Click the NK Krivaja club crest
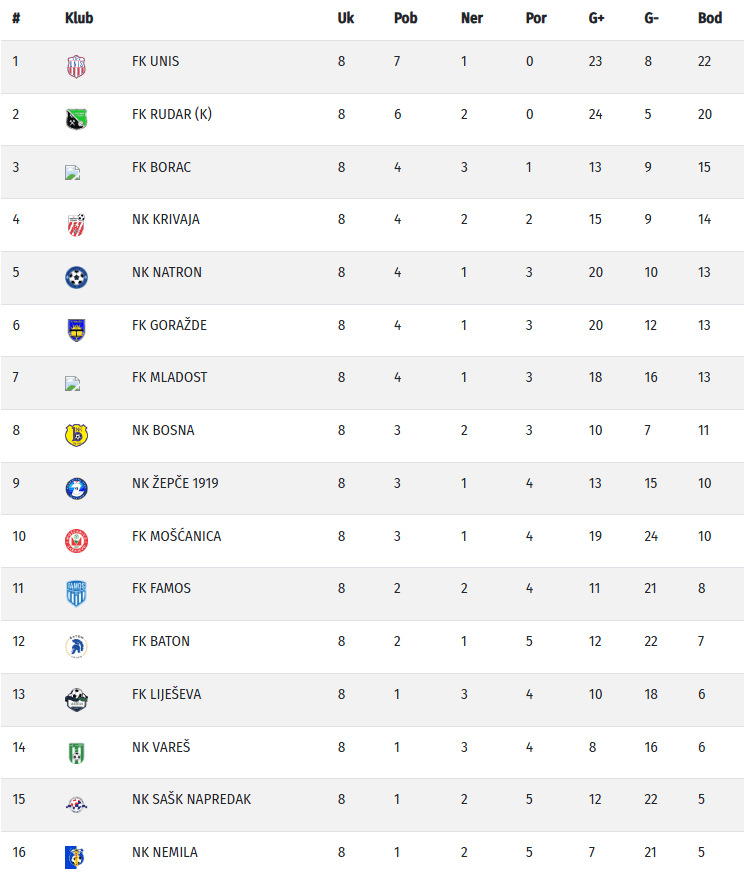Image resolution: width=744 pixels, height=878 pixels. click(x=77, y=225)
